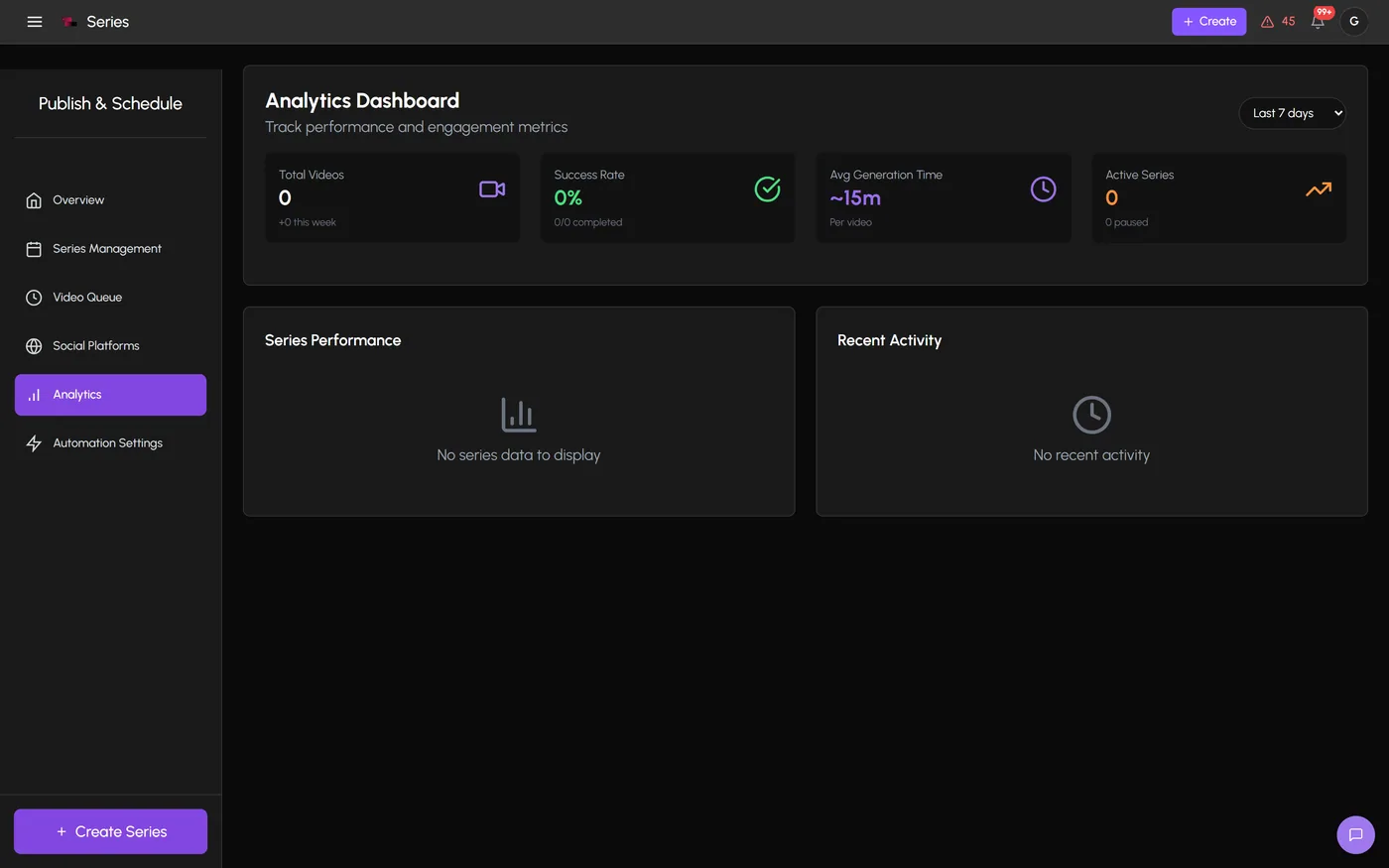Click the clock icon in Recent Activity
The width and height of the screenshot is (1389, 868).
point(1091,415)
